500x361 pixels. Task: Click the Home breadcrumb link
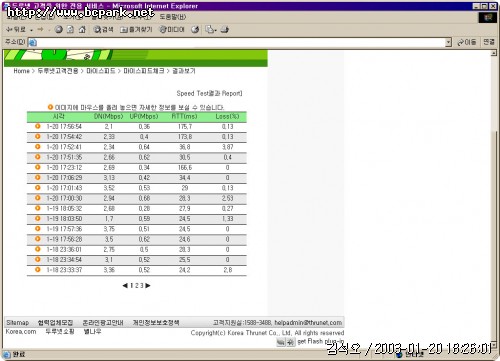coord(21,71)
